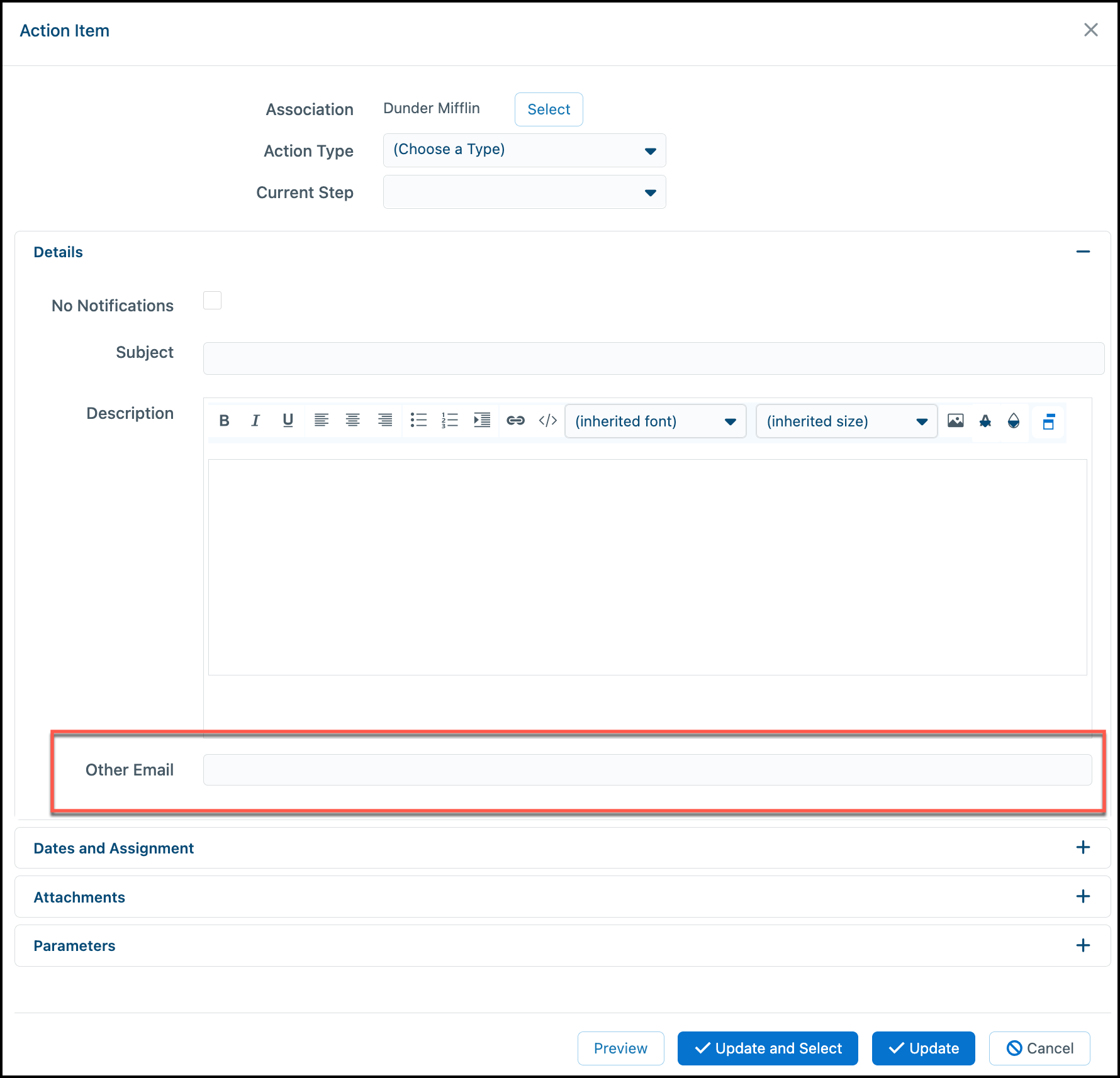Open the background color droplet picker

(1014, 421)
